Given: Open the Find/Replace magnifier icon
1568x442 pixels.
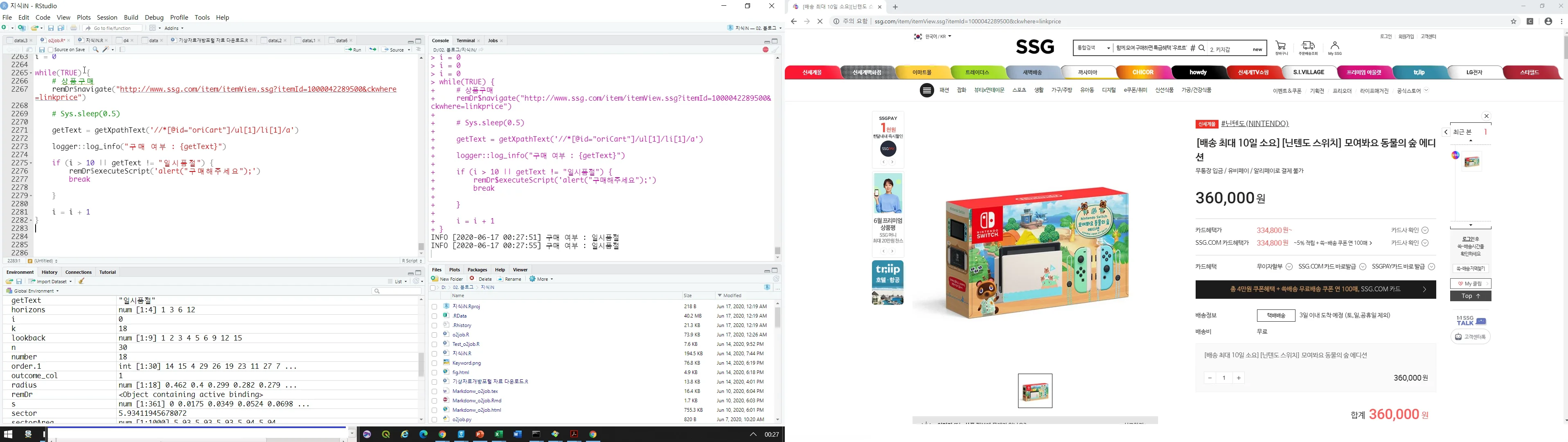Looking at the screenshot, I should pyautogui.click(x=96, y=50).
